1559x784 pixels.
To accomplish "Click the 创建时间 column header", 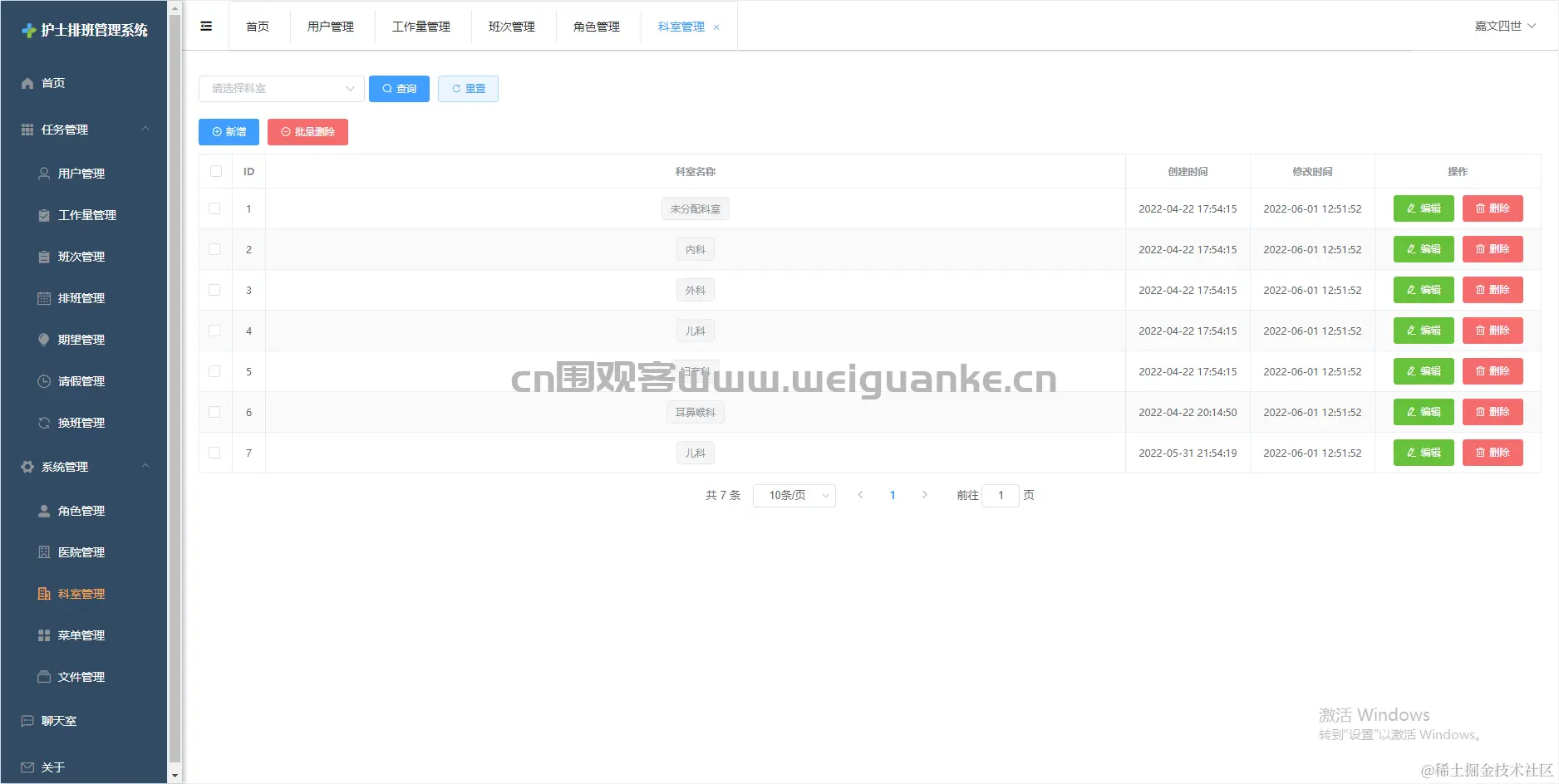I will pyautogui.click(x=1188, y=171).
